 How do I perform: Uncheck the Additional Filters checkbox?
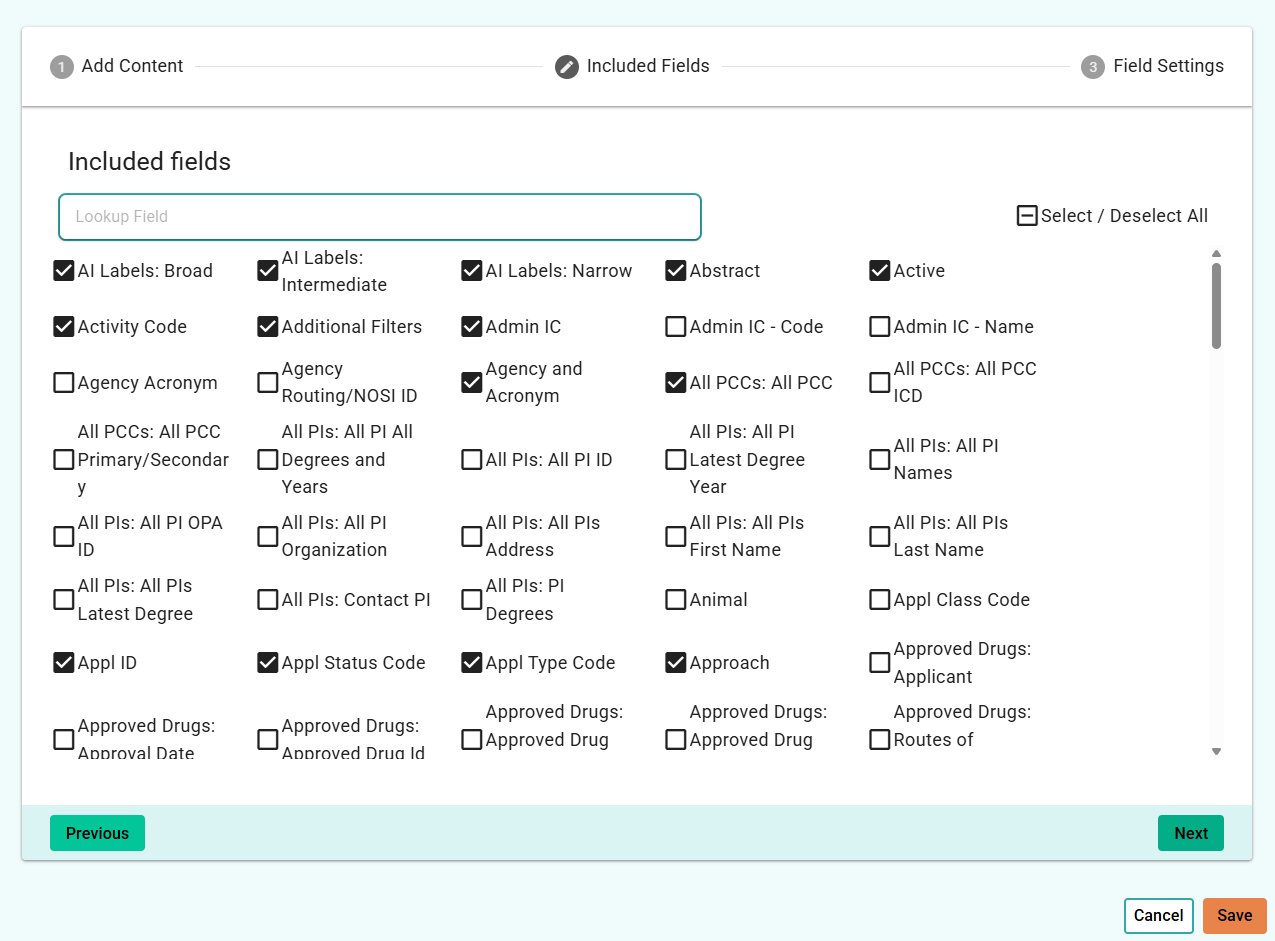coord(268,327)
